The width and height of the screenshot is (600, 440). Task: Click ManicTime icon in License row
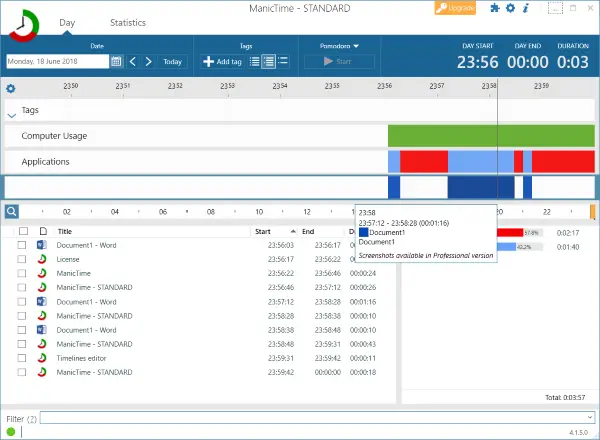(x=42, y=259)
